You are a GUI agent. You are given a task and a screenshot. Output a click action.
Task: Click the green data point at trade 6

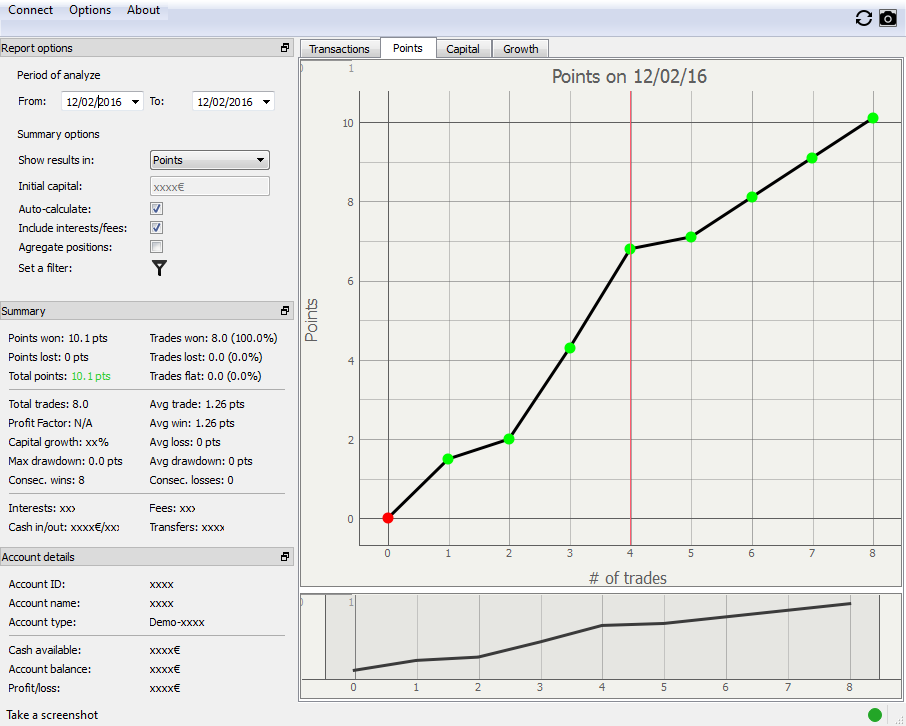(752, 197)
